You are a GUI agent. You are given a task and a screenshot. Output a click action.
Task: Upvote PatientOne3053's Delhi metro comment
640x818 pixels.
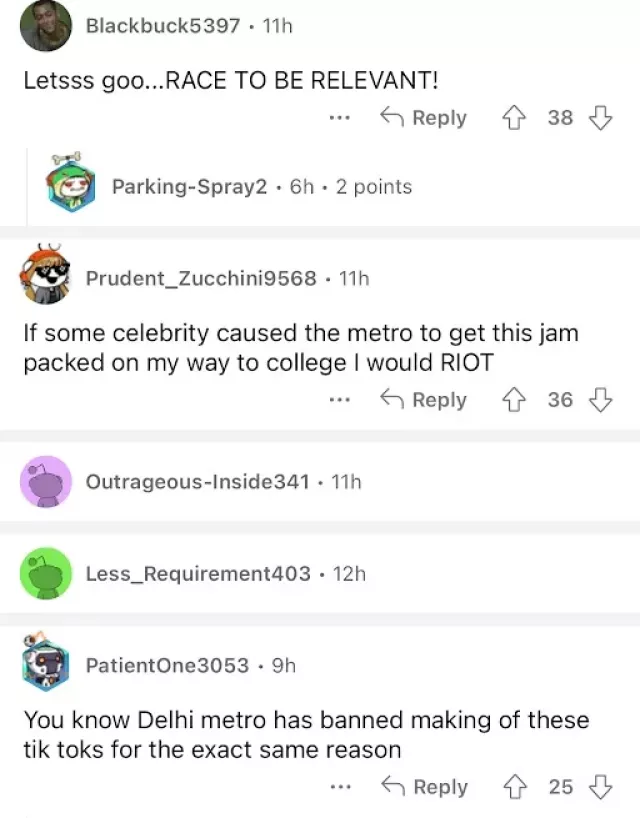[x=515, y=787]
